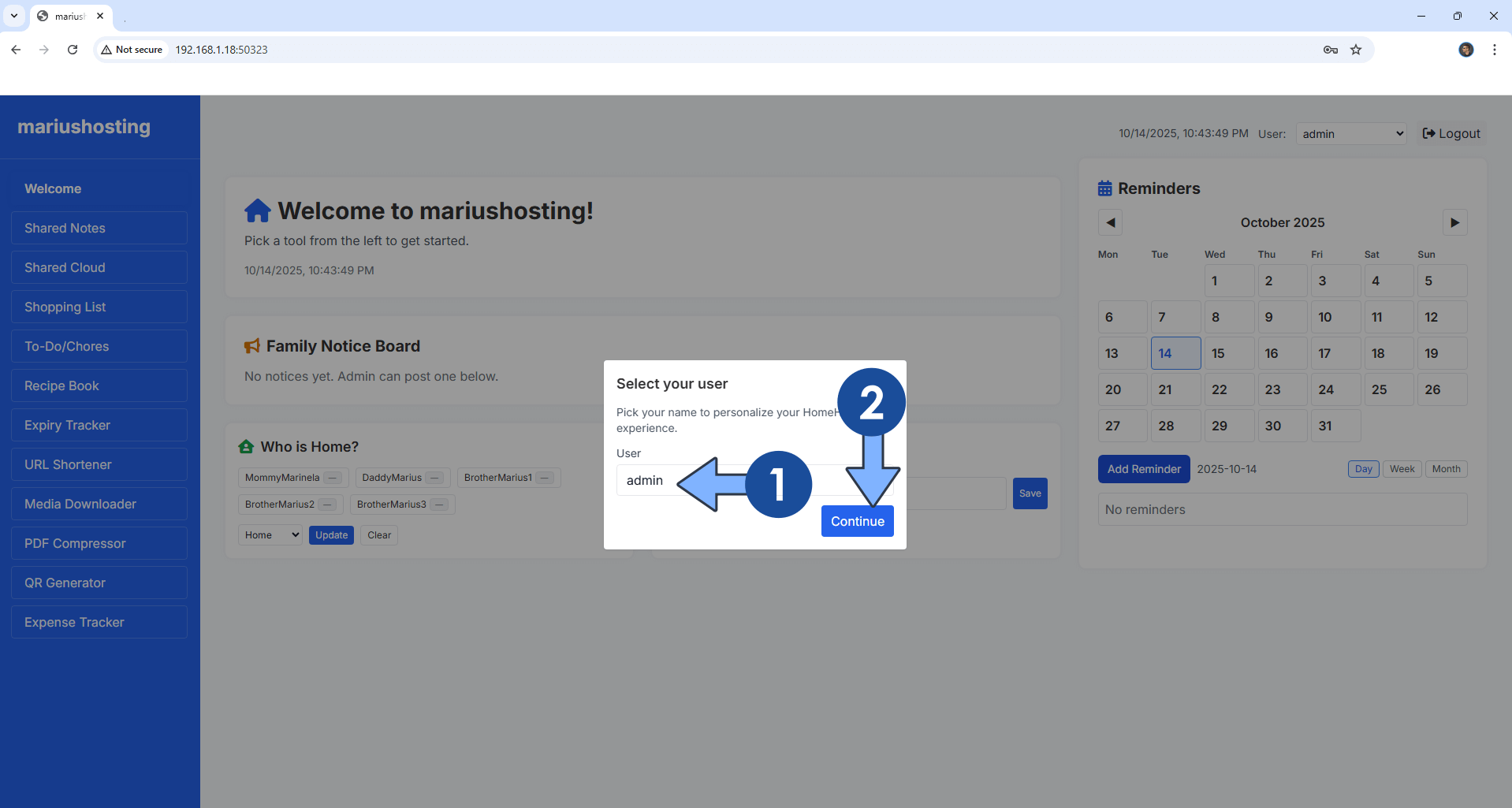Select October 14 on the calendar

pyautogui.click(x=1175, y=353)
